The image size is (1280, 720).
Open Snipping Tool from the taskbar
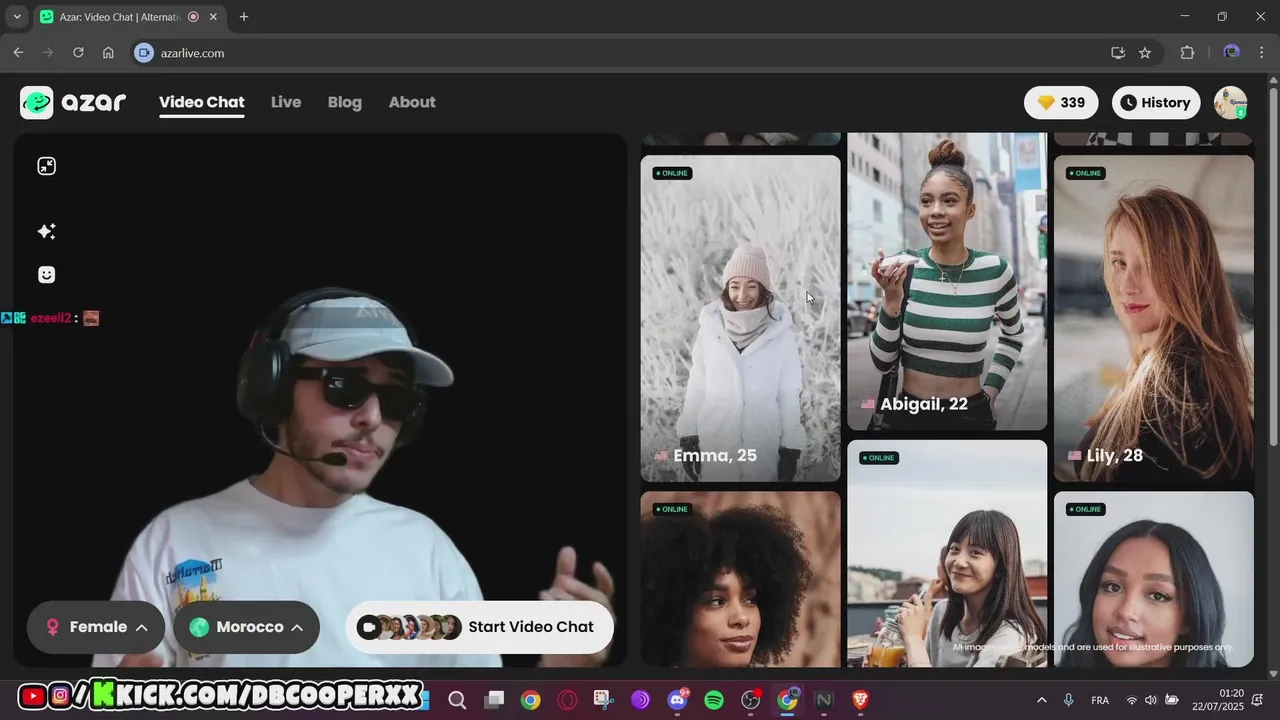click(x=603, y=700)
